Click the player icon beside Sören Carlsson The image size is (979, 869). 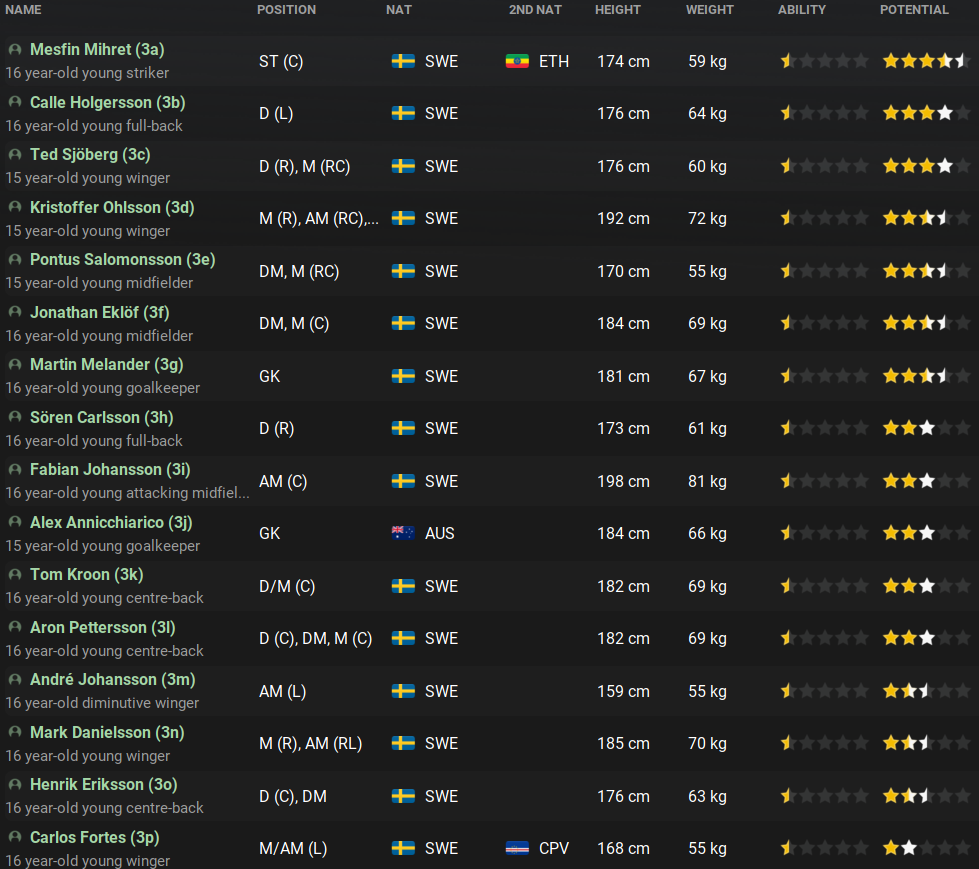(x=15, y=416)
